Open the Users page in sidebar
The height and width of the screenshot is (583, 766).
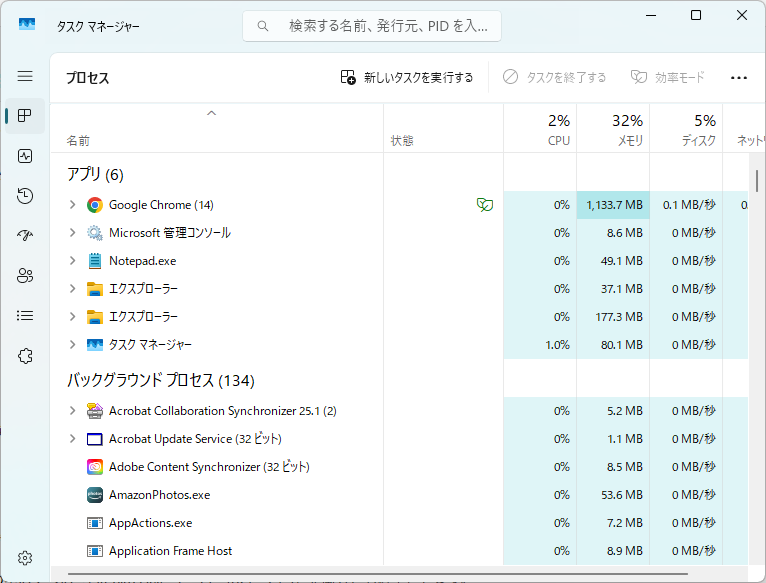[x=25, y=276]
